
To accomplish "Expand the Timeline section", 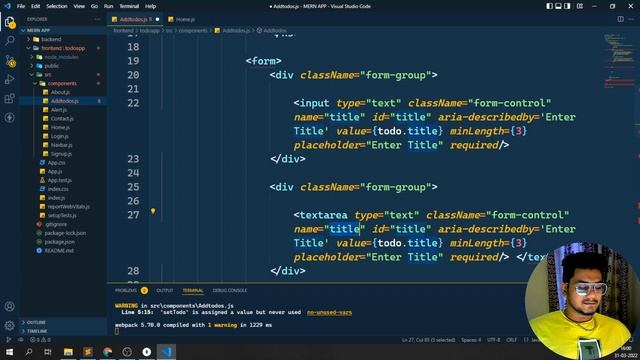I will tap(37, 331).
